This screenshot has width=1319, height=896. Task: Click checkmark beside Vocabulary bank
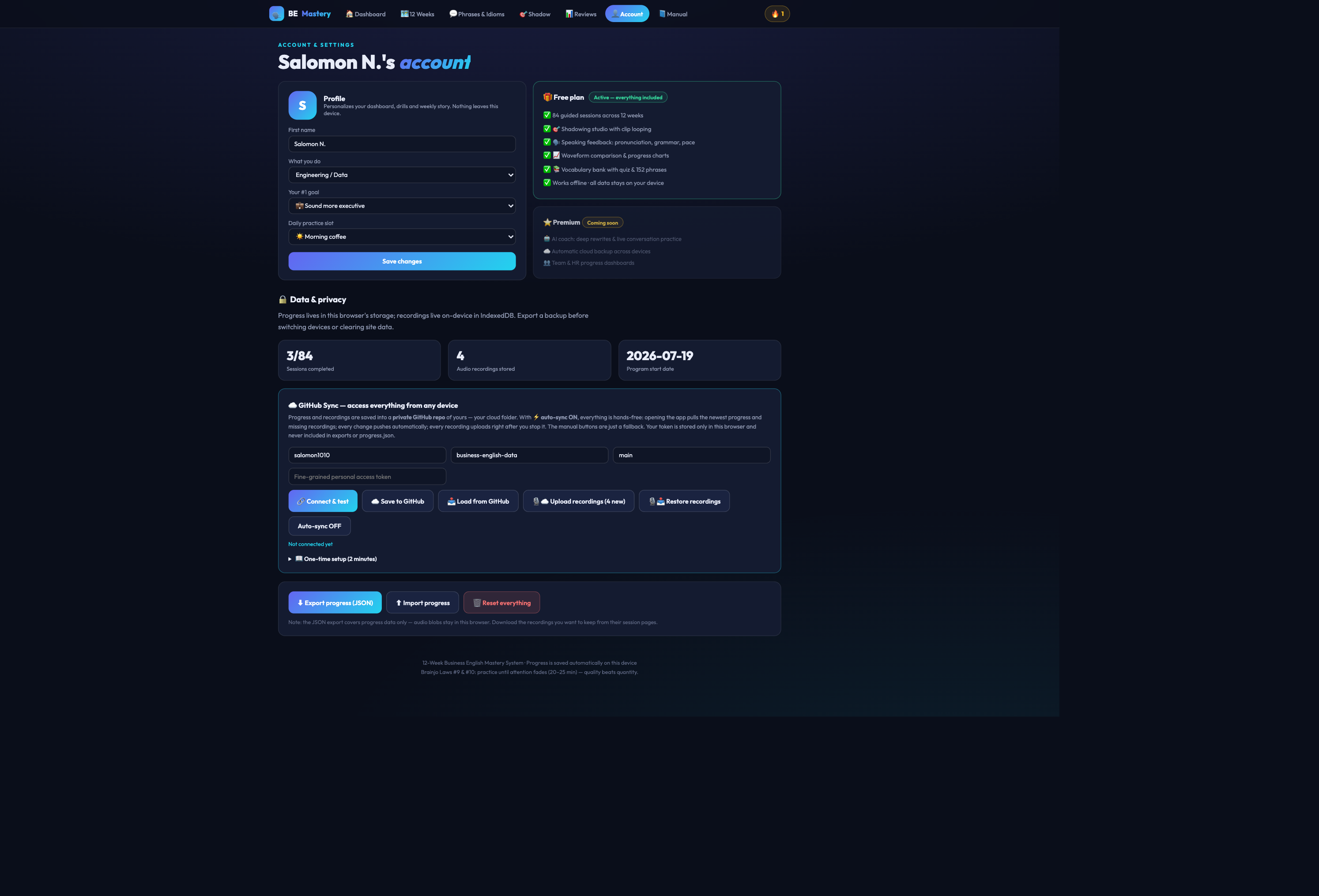[x=547, y=169]
